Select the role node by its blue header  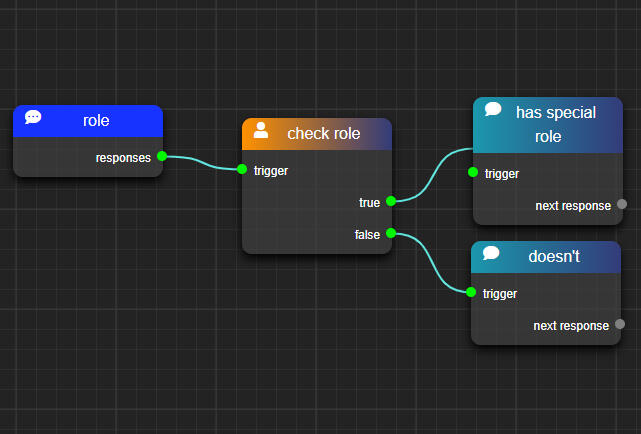pyautogui.click(x=96, y=120)
